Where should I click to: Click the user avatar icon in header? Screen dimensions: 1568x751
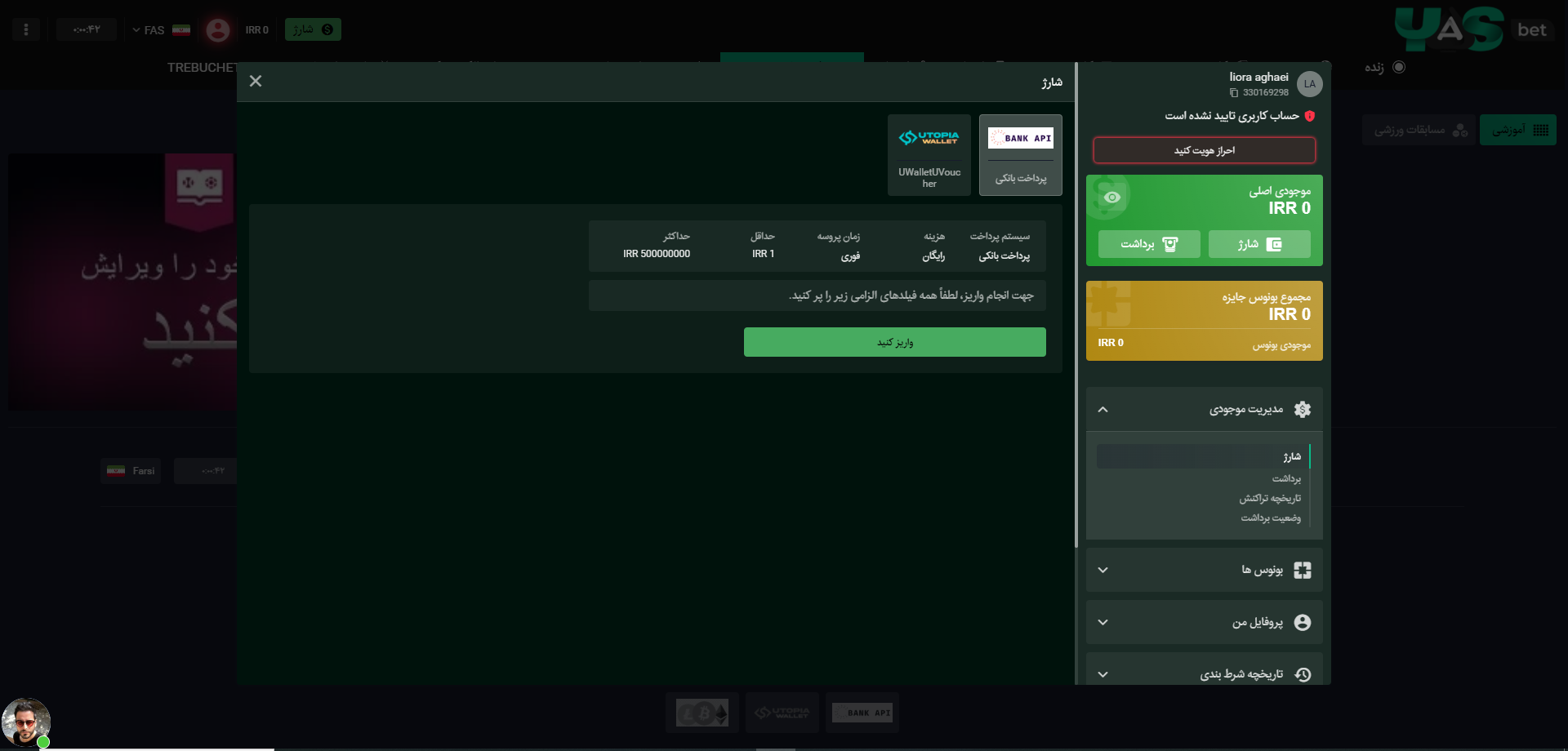pos(217,30)
